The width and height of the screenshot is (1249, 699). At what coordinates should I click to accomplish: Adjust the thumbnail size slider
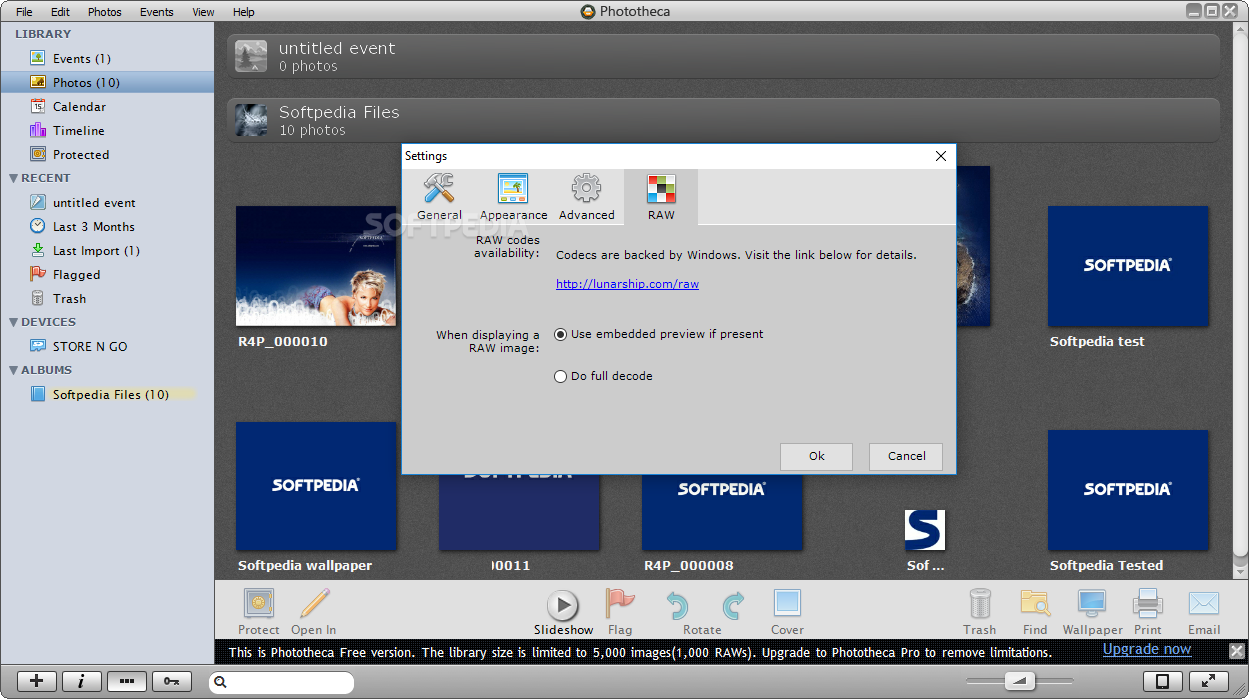[1020, 681]
